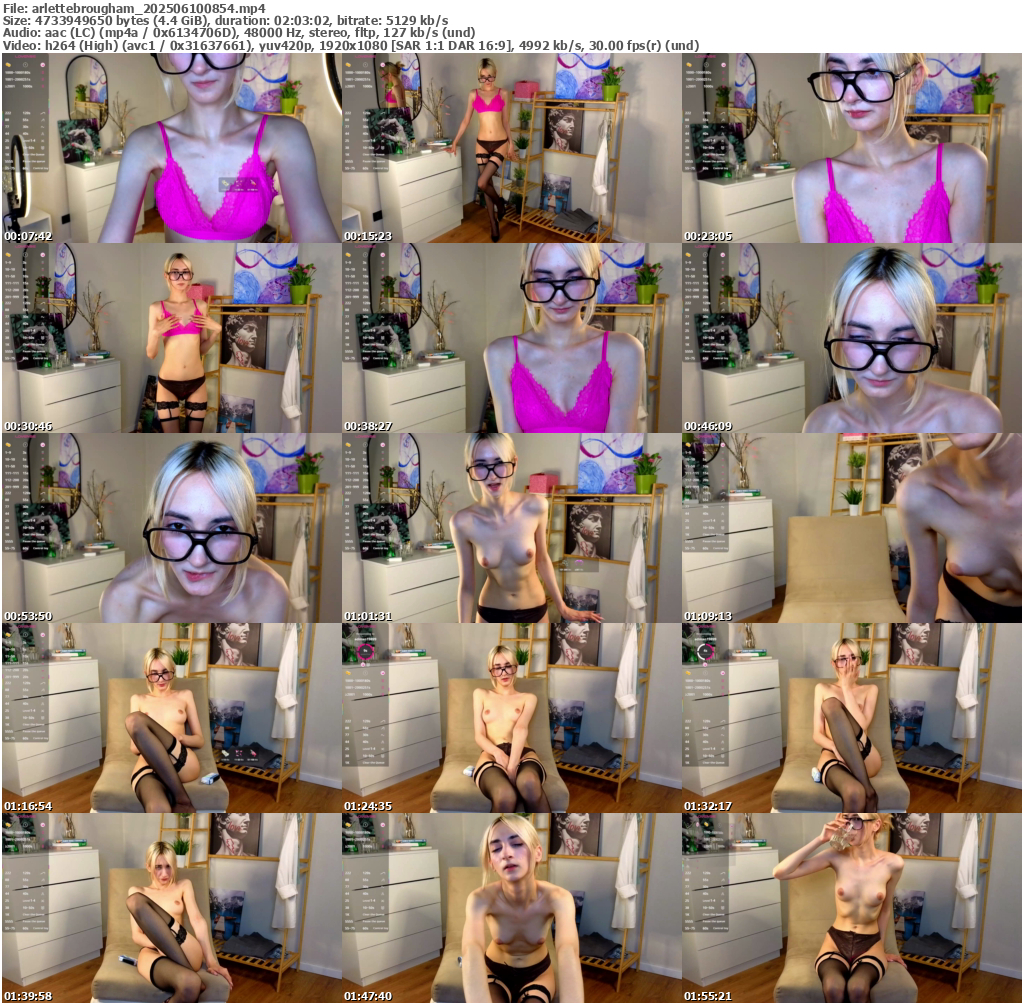Image resolution: width=1024 pixels, height=1003 pixels.
Task: Click the Audio aac stream info line
Action: point(239,33)
